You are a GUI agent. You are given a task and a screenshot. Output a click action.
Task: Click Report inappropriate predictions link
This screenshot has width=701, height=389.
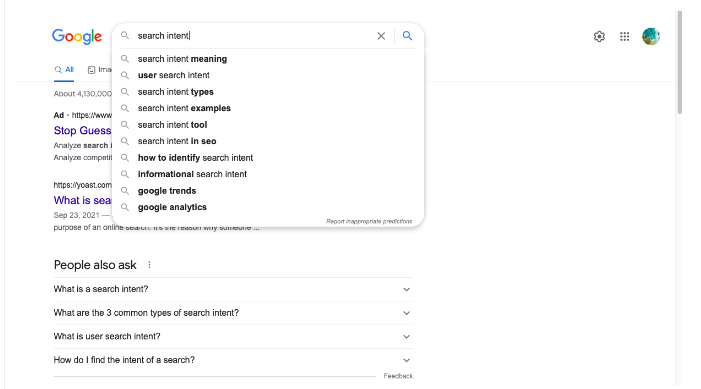click(x=369, y=221)
